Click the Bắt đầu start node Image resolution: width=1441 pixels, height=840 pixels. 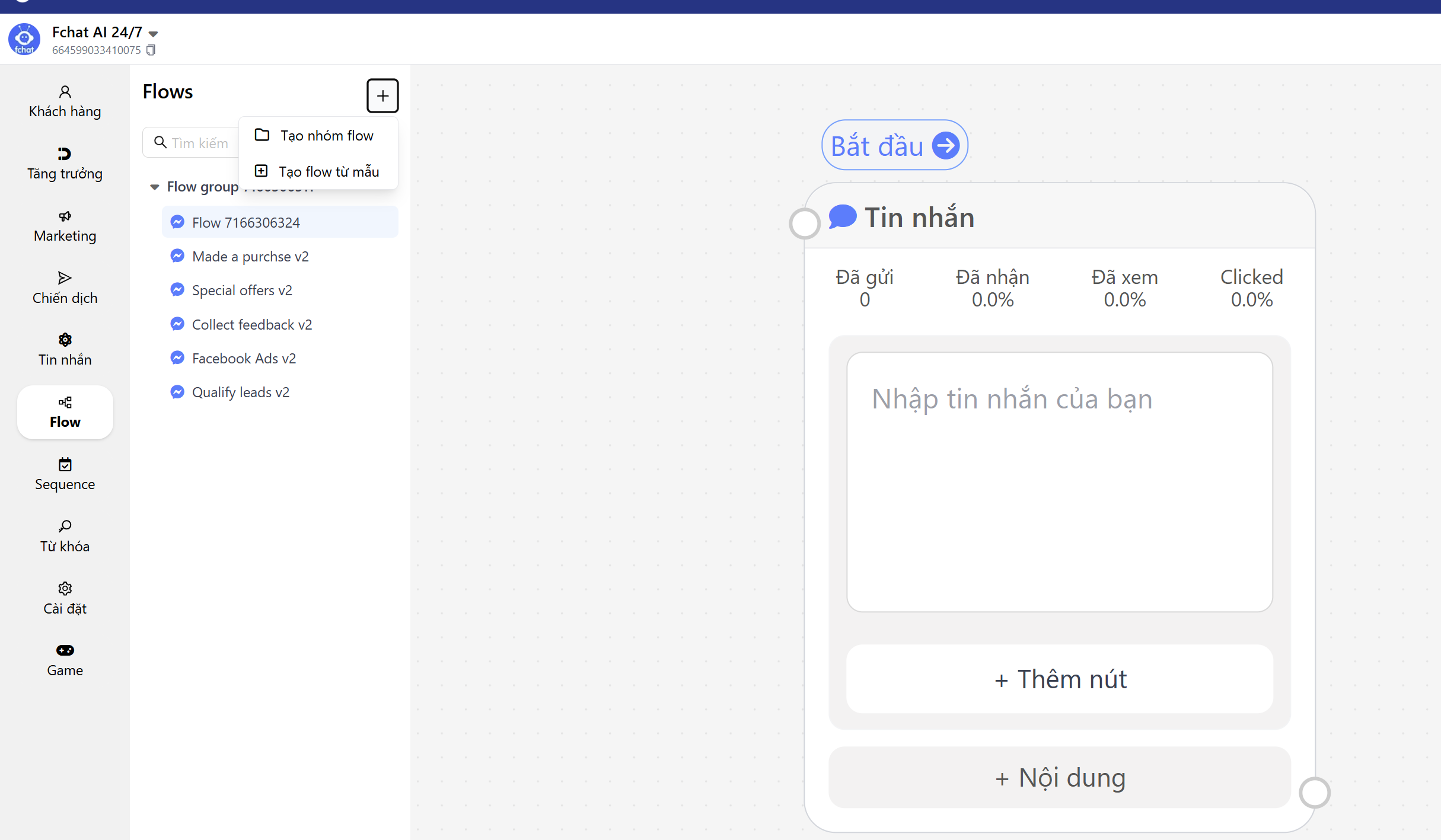(894, 146)
